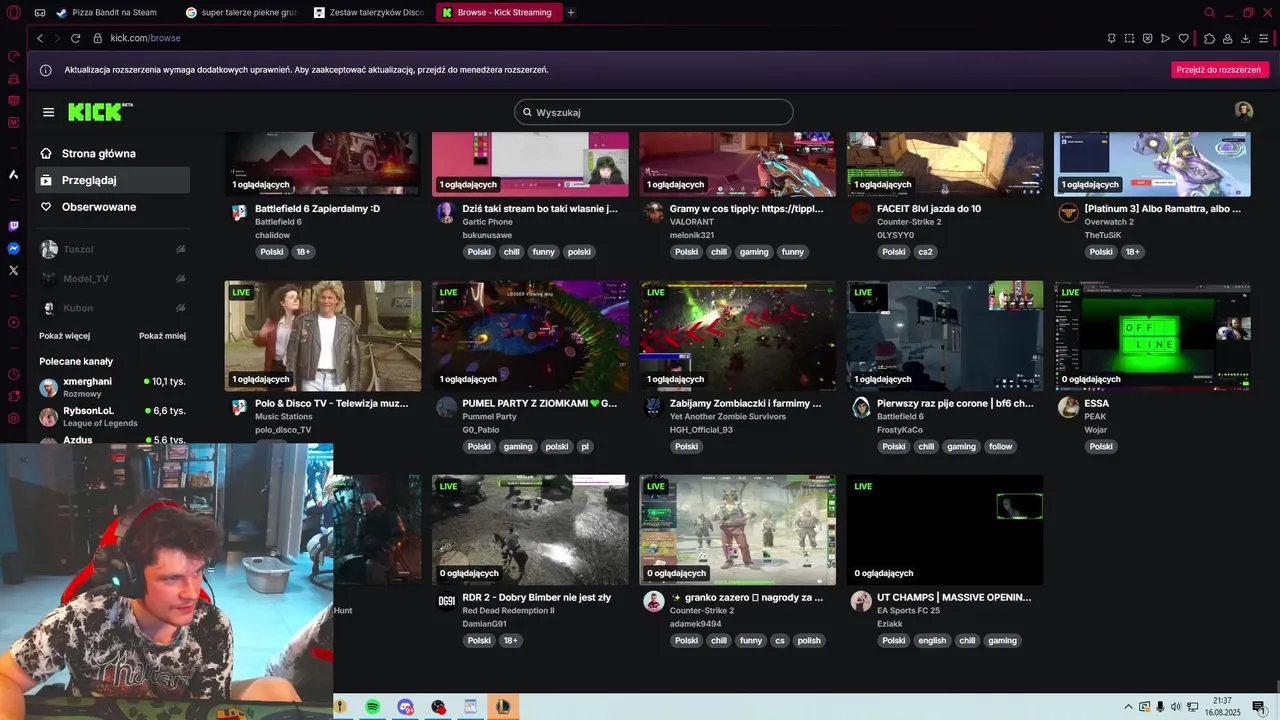Open Obserwowane followed channels
1280x720 pixels.
pos(112,207)
